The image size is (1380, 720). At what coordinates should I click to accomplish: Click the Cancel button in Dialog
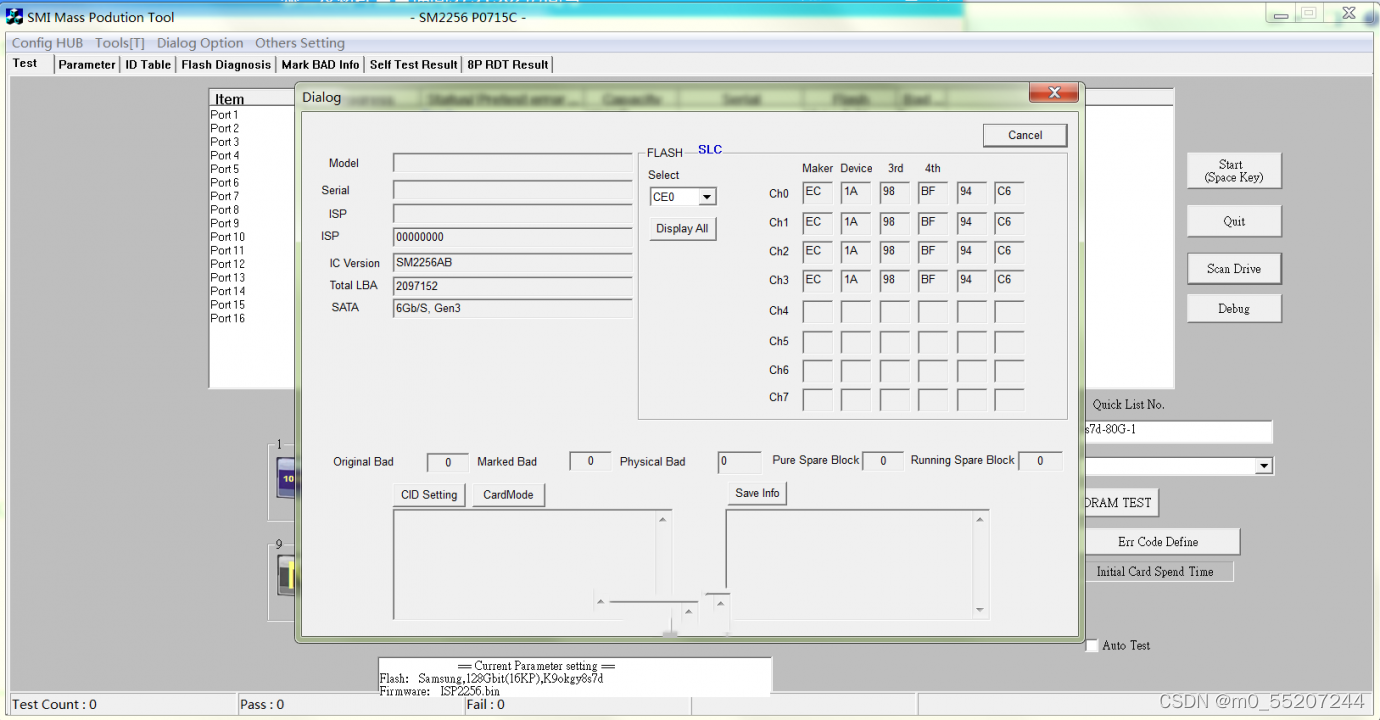pyautogui.click(x=1025, y=135)
